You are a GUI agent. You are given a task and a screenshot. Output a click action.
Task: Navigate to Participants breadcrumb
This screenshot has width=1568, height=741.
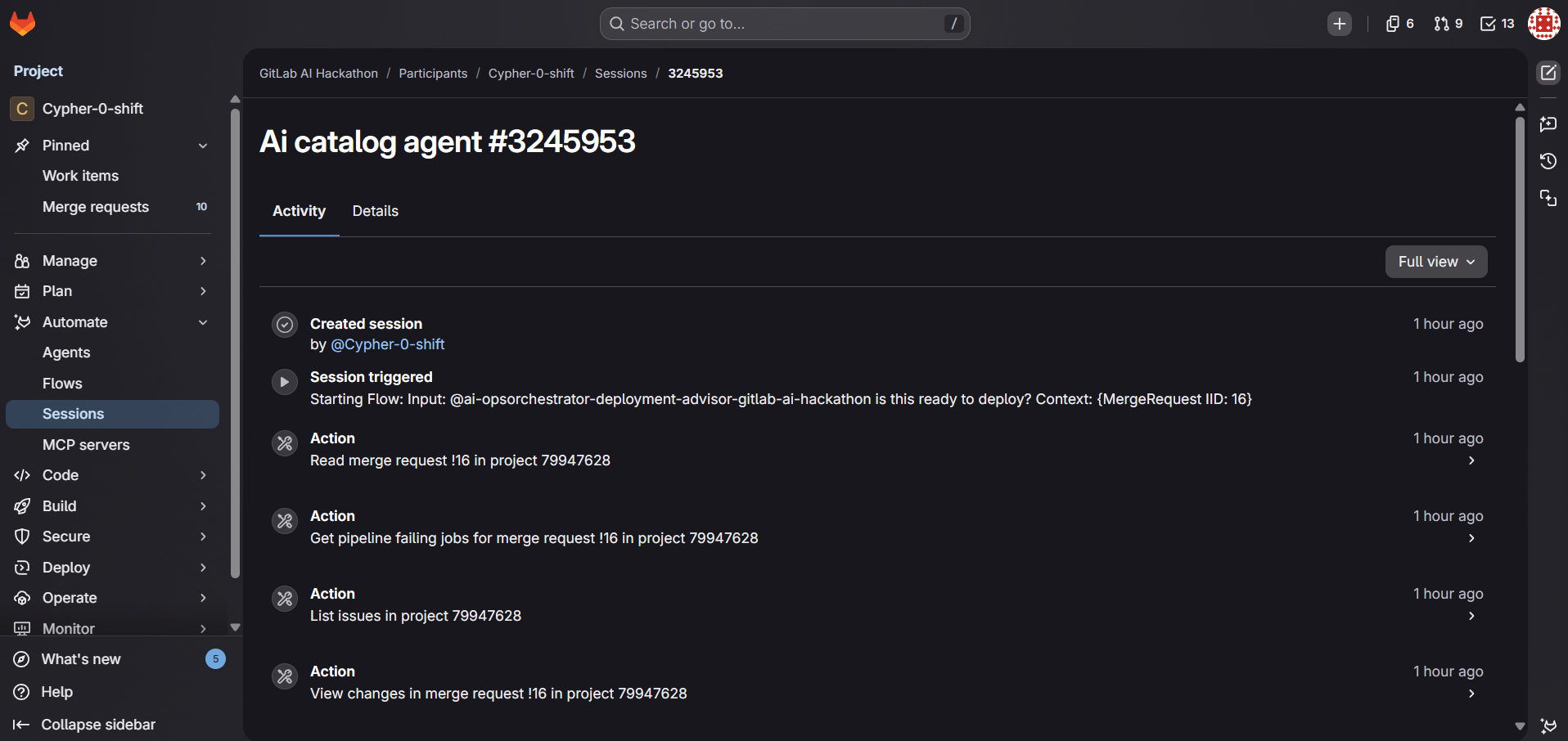433,74
